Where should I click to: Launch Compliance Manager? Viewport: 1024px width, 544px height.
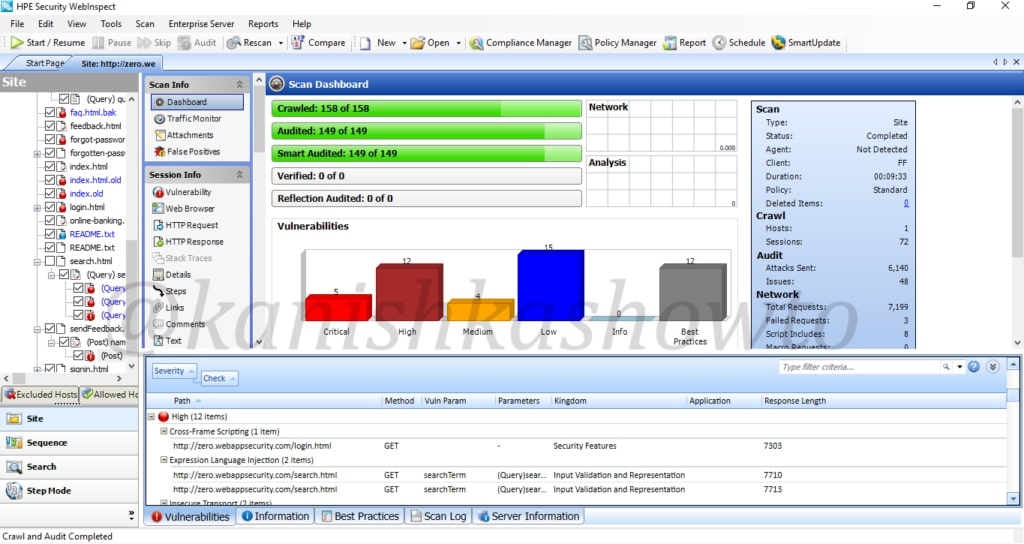[520, 42]
